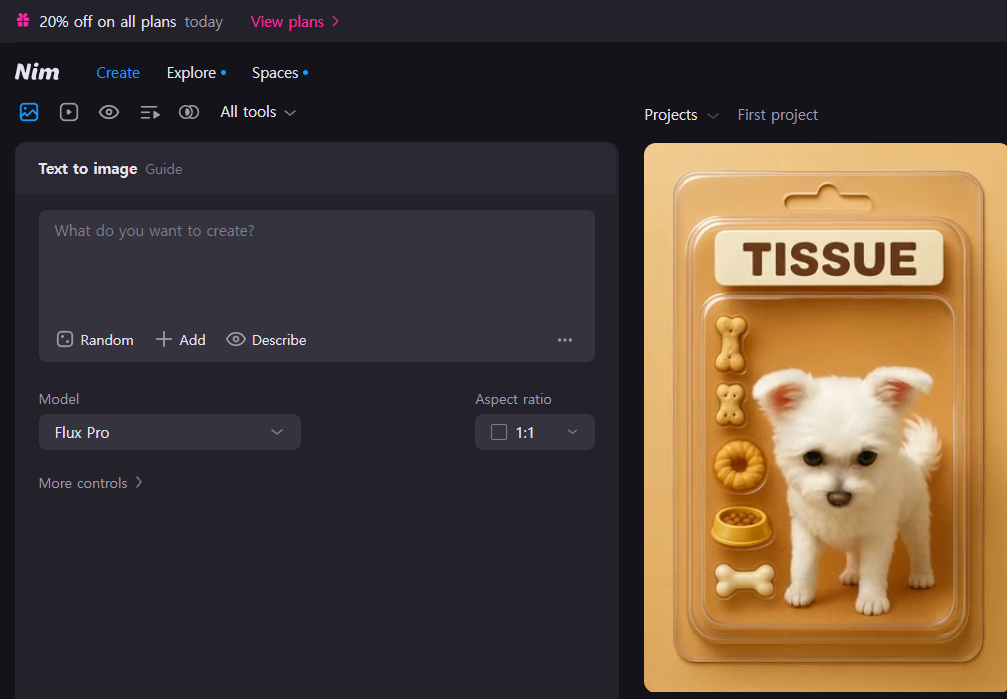Open the eye-shaped Describe tool in toolbar

coord(109,112)
